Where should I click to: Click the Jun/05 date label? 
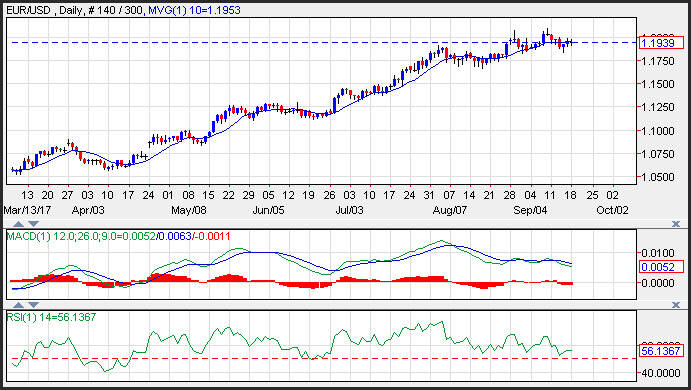coord(269,210)
